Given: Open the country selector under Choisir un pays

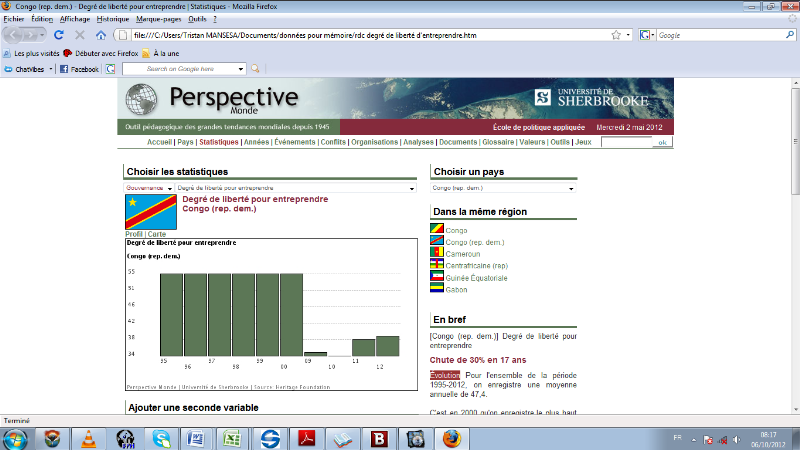Looking at the screenshot, I should [x=504, y=187].
